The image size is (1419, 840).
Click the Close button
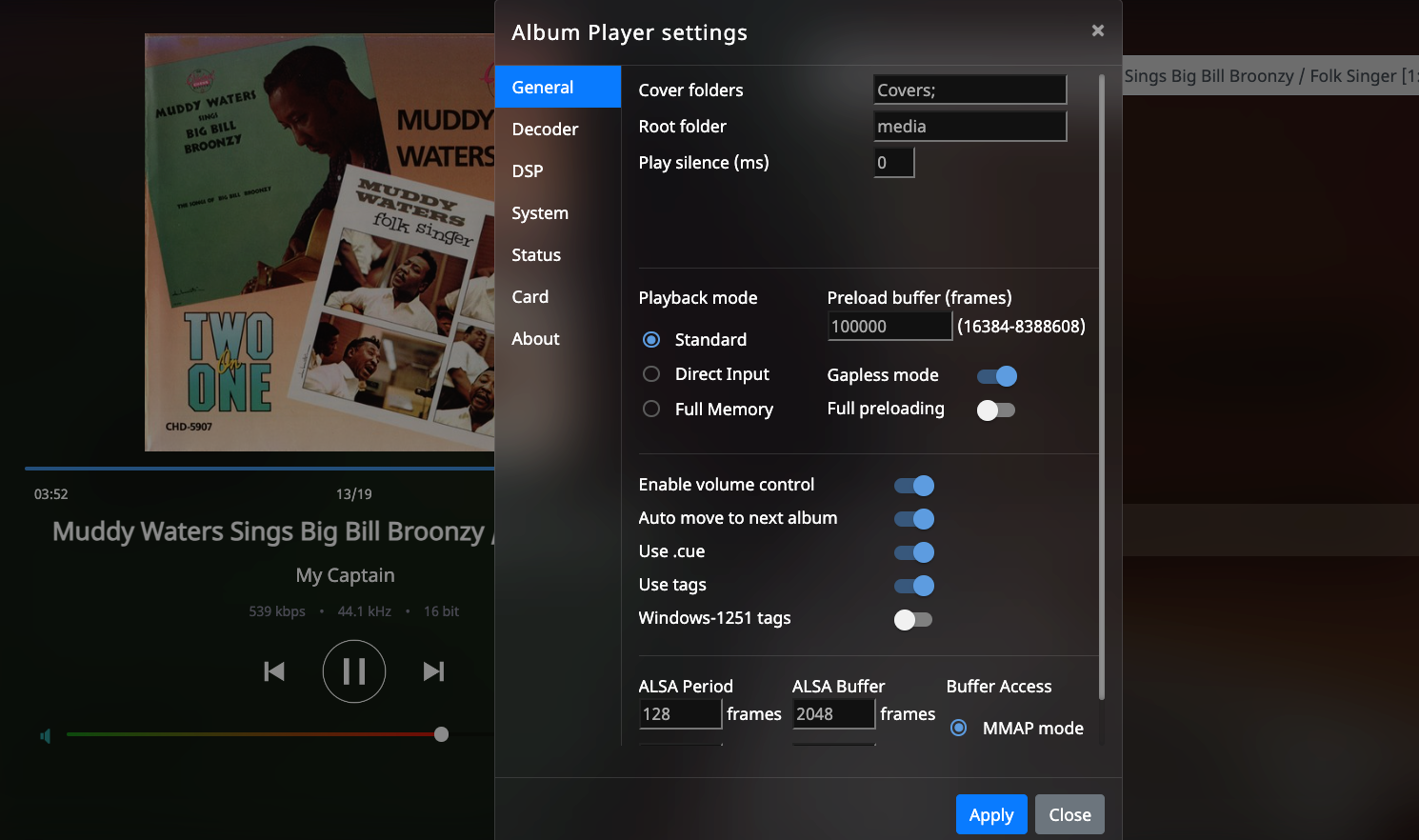[1069, 814]
